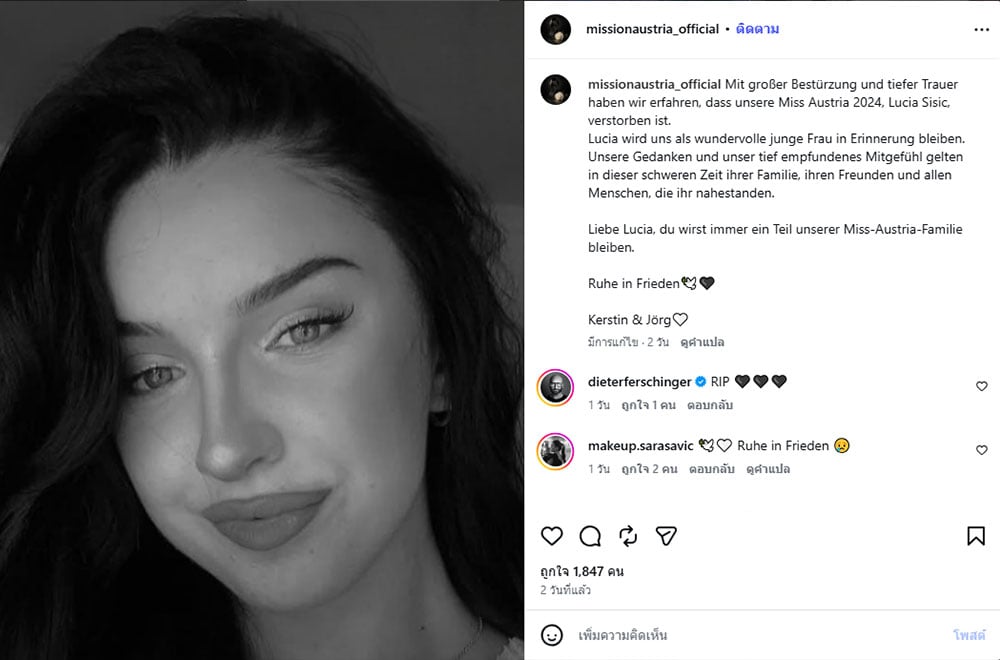Like makeup.sarasavic's comment with small heart

(x=982, y=450)
